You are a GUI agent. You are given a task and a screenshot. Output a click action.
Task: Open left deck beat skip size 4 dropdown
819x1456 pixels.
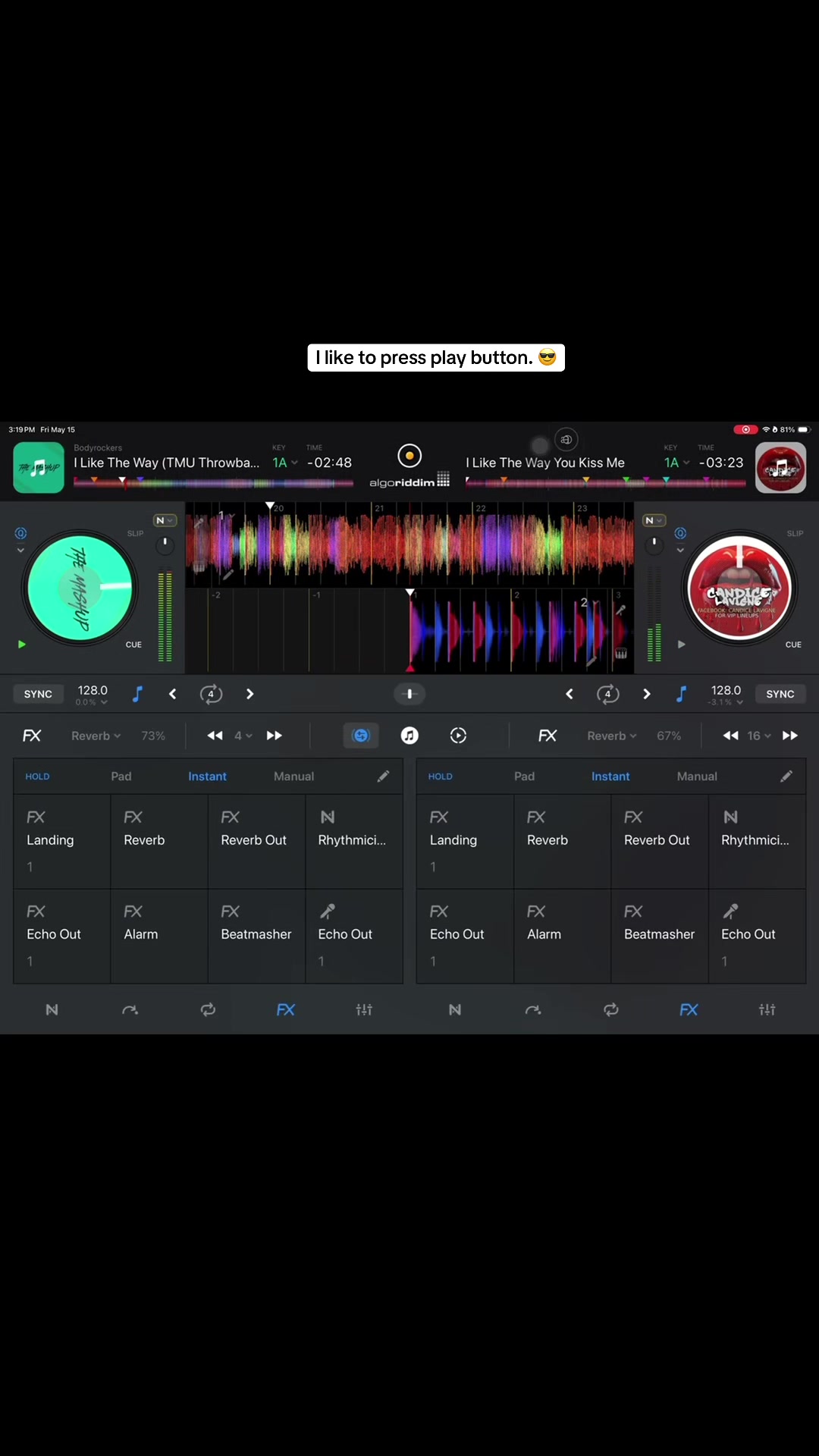[243, 736]
